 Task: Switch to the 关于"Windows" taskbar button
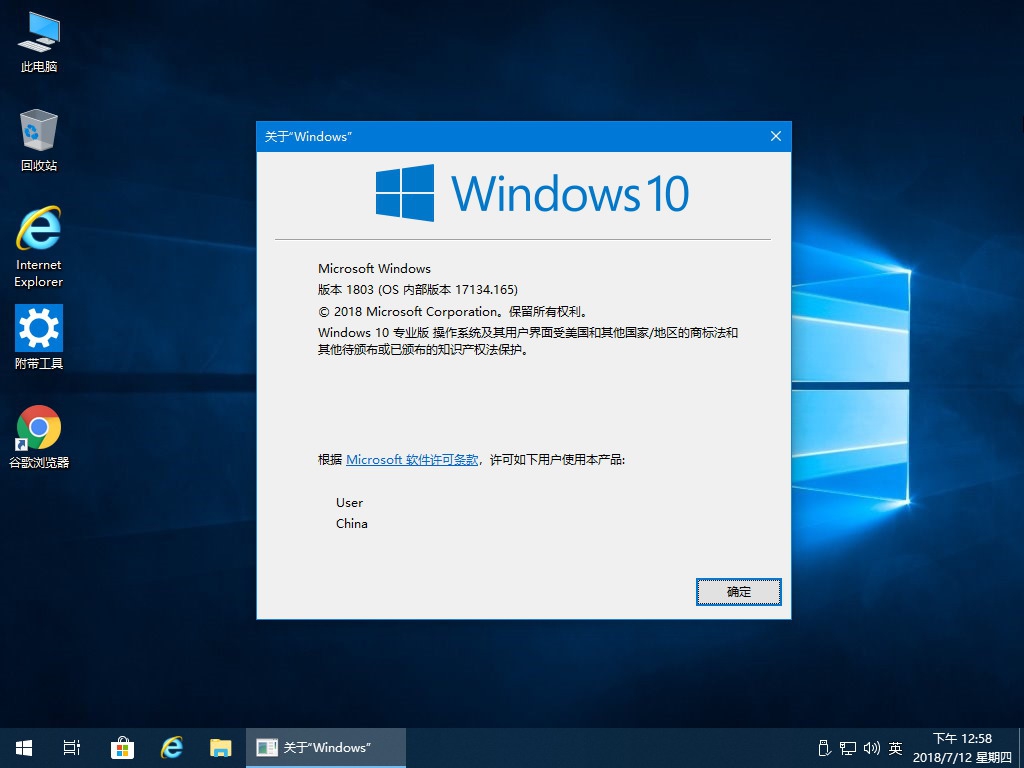coord(326,748)
